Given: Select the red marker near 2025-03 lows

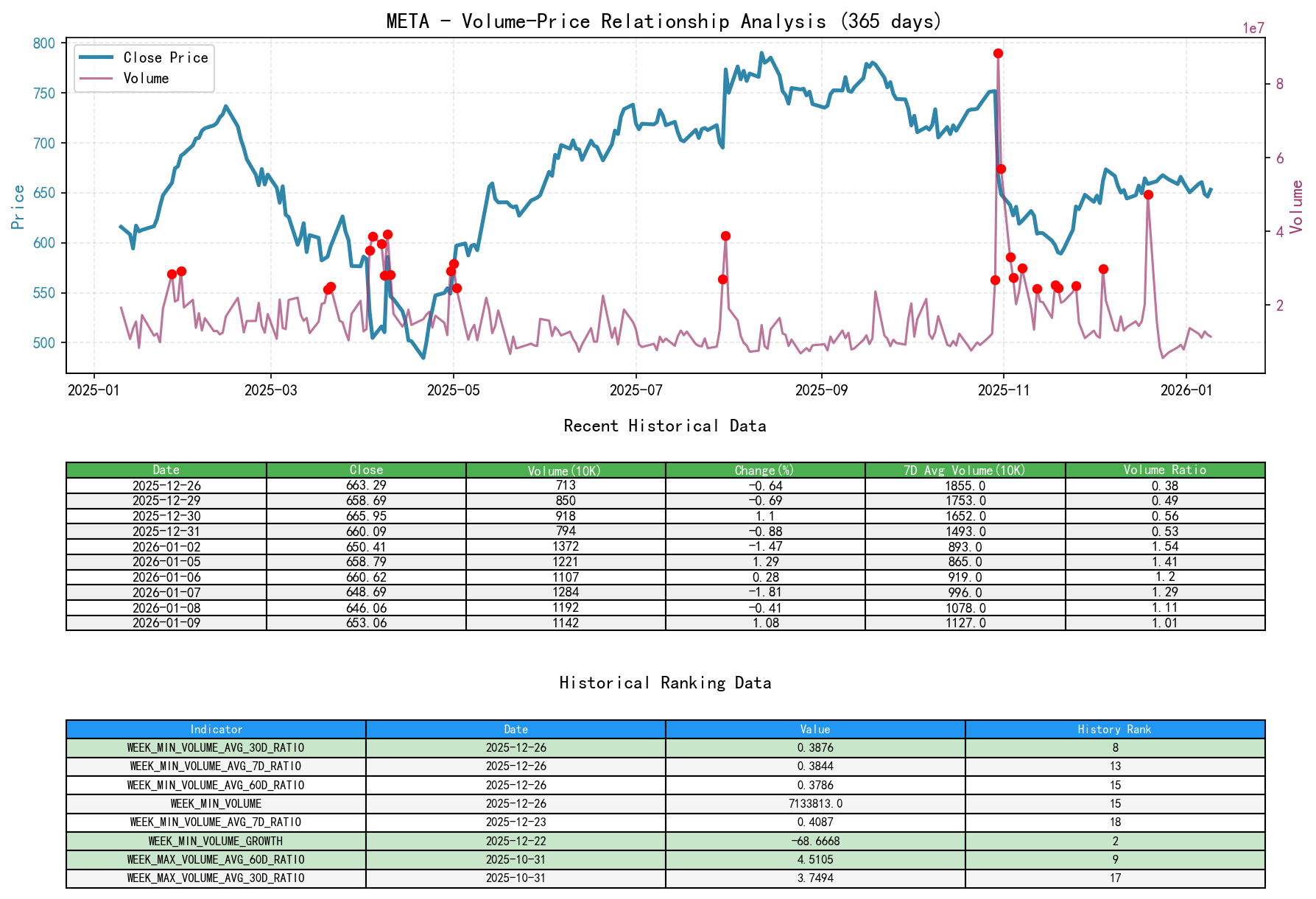Looking at the screenshot, I should 329,289.
